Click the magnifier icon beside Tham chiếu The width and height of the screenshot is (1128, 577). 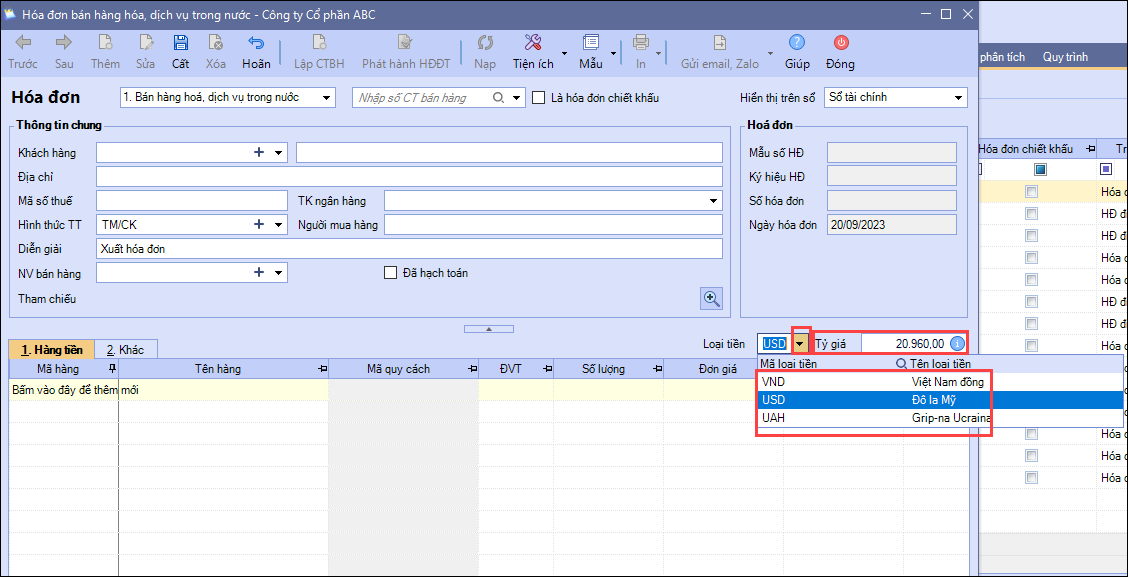coord(711,298)
